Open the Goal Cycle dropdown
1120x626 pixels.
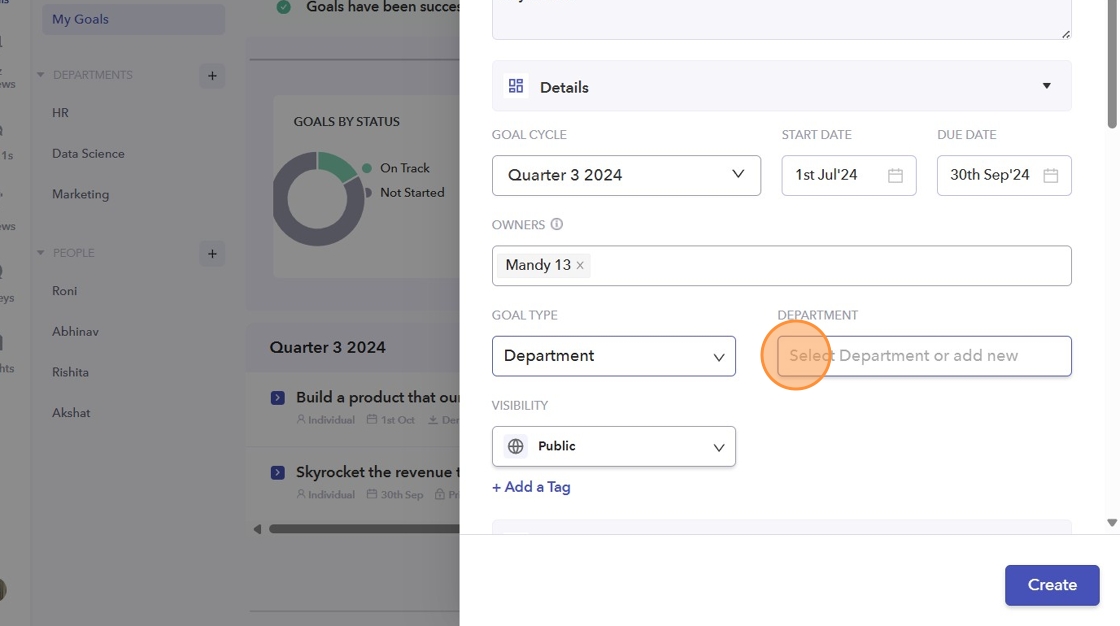click(x=626, y=175)
